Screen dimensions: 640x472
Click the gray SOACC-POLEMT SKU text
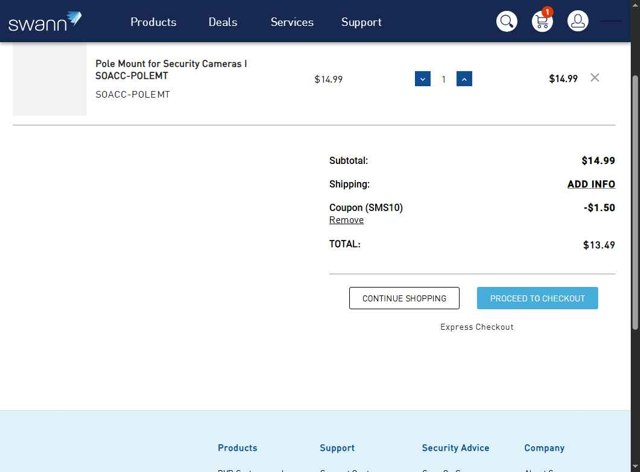[133, 94]
